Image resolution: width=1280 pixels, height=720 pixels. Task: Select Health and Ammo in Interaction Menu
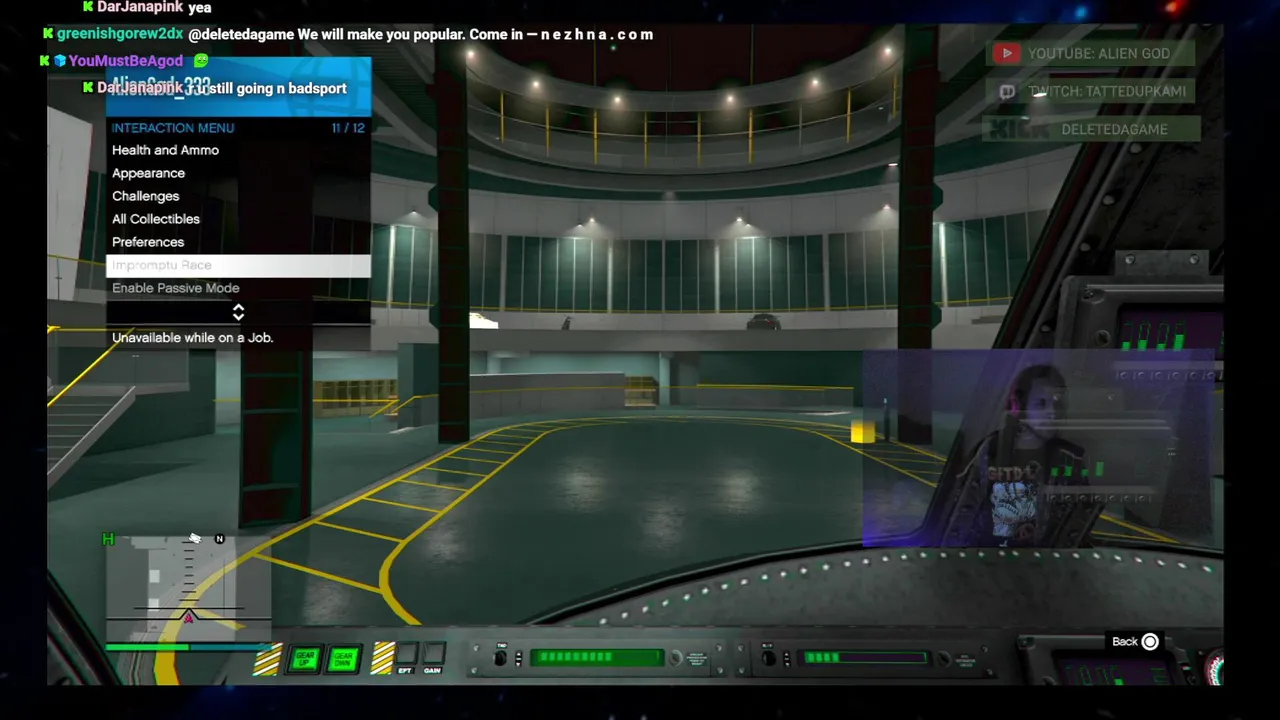pyautogui.click(x=238, y=150)
